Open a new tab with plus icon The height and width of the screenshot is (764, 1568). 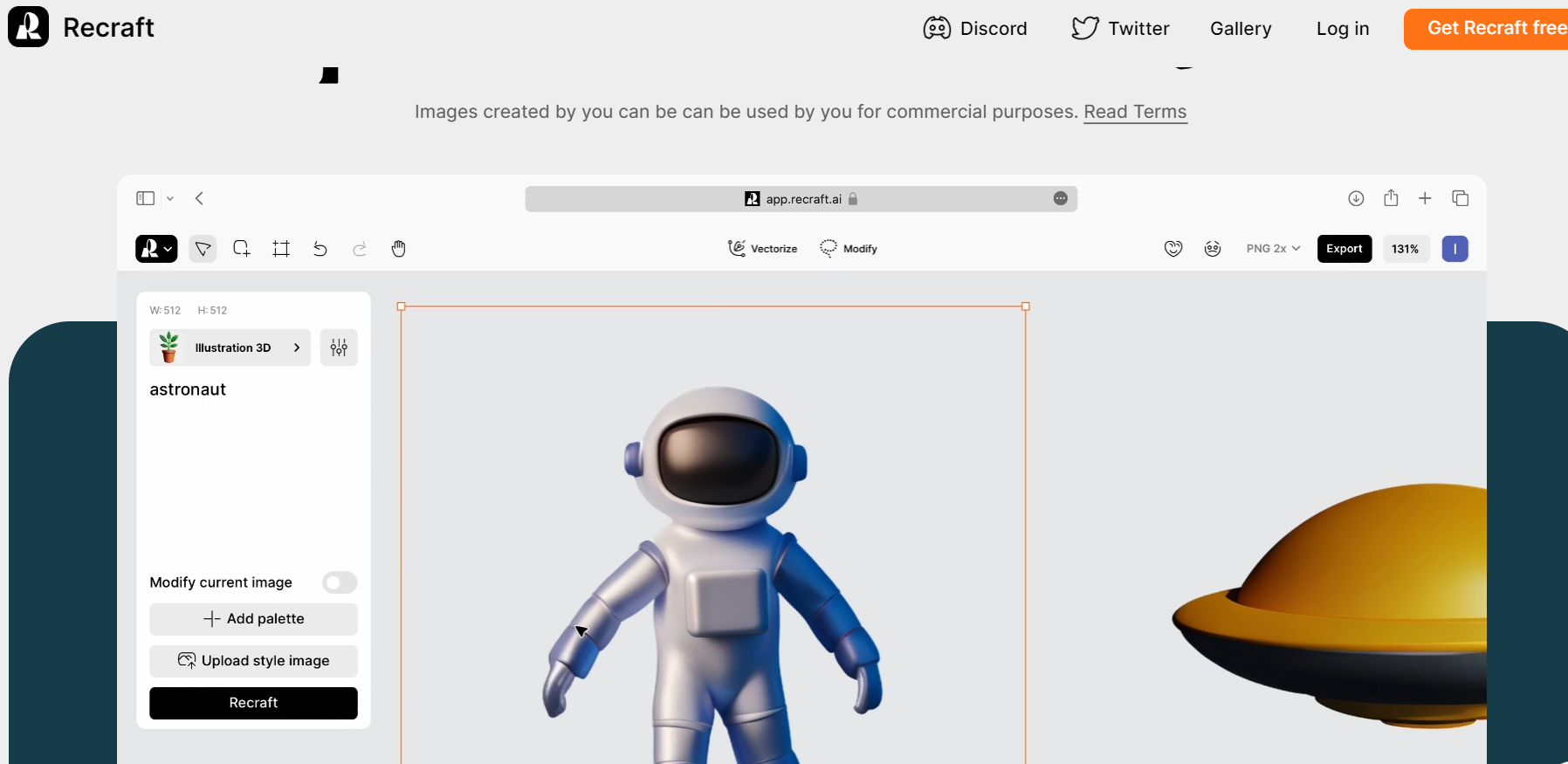point(1425,198)
